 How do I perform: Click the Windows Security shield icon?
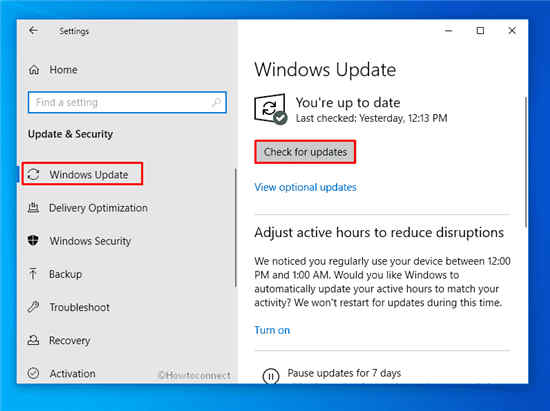click(x=33, y=241)
